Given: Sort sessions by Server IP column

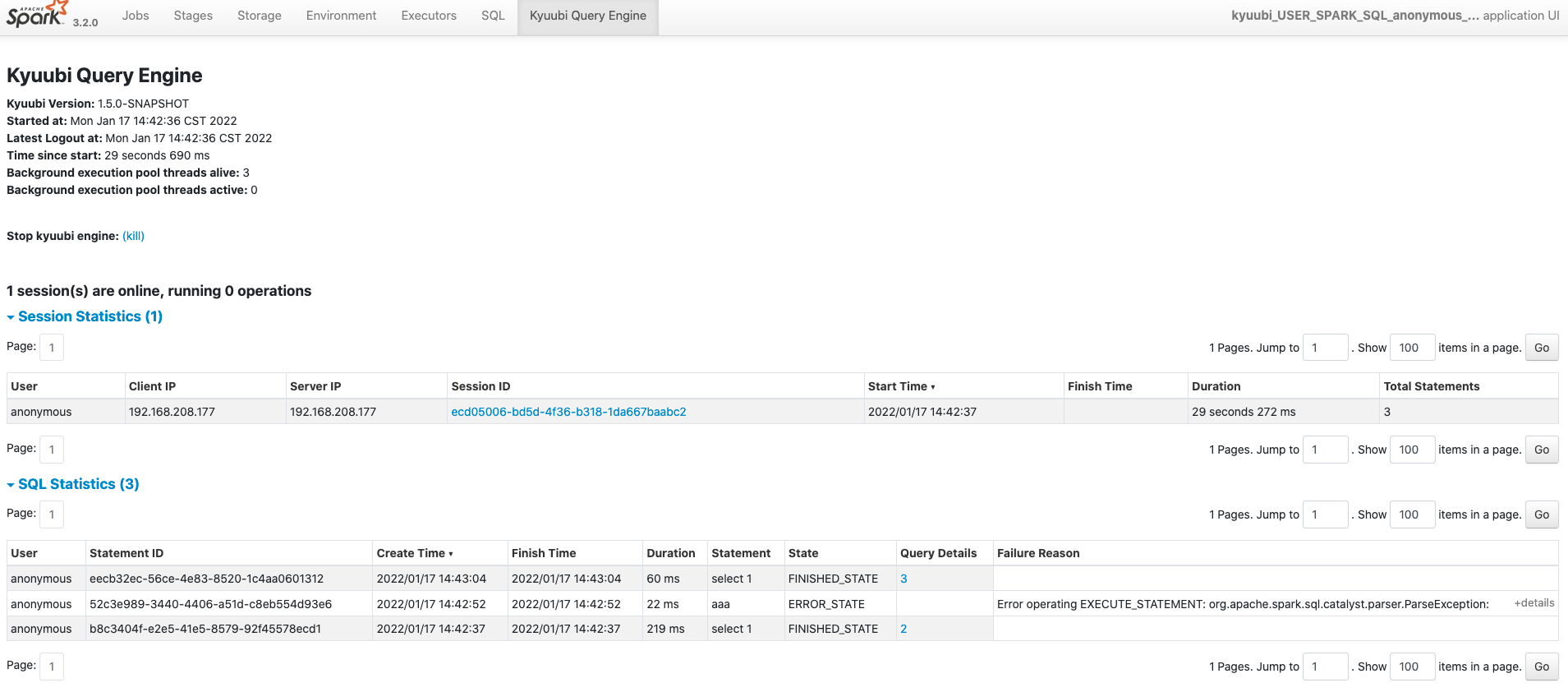Looking at the screenshot, I should [315, 386].
